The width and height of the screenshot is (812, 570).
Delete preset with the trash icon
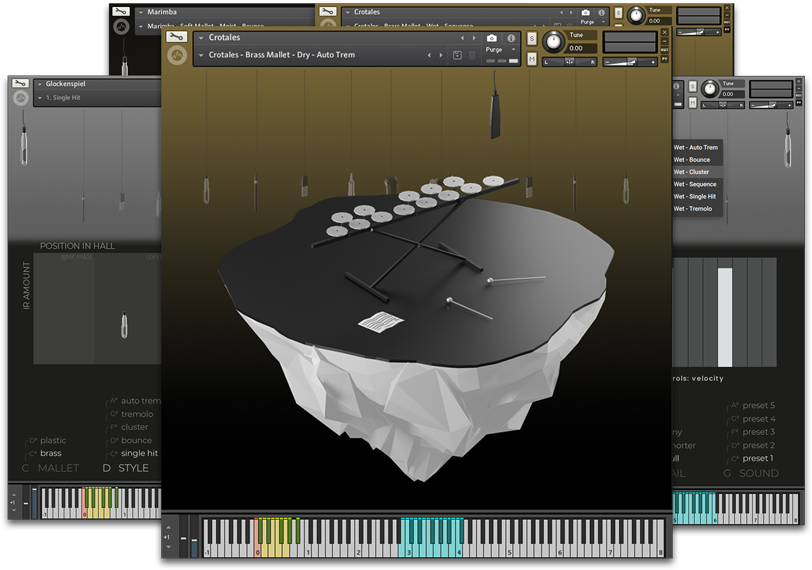coord(472,55)
